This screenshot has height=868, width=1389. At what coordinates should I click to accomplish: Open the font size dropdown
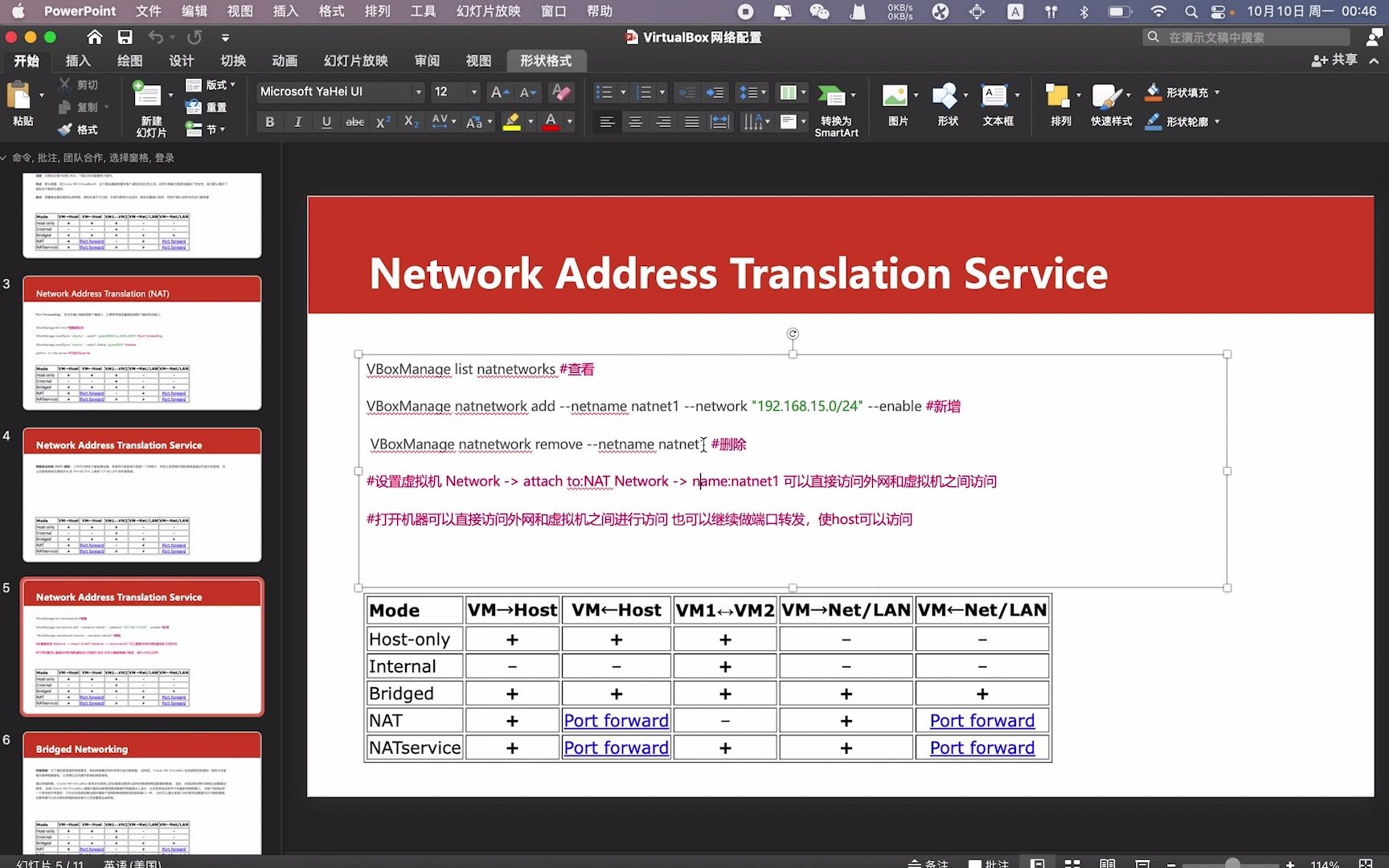pos(472,92)
